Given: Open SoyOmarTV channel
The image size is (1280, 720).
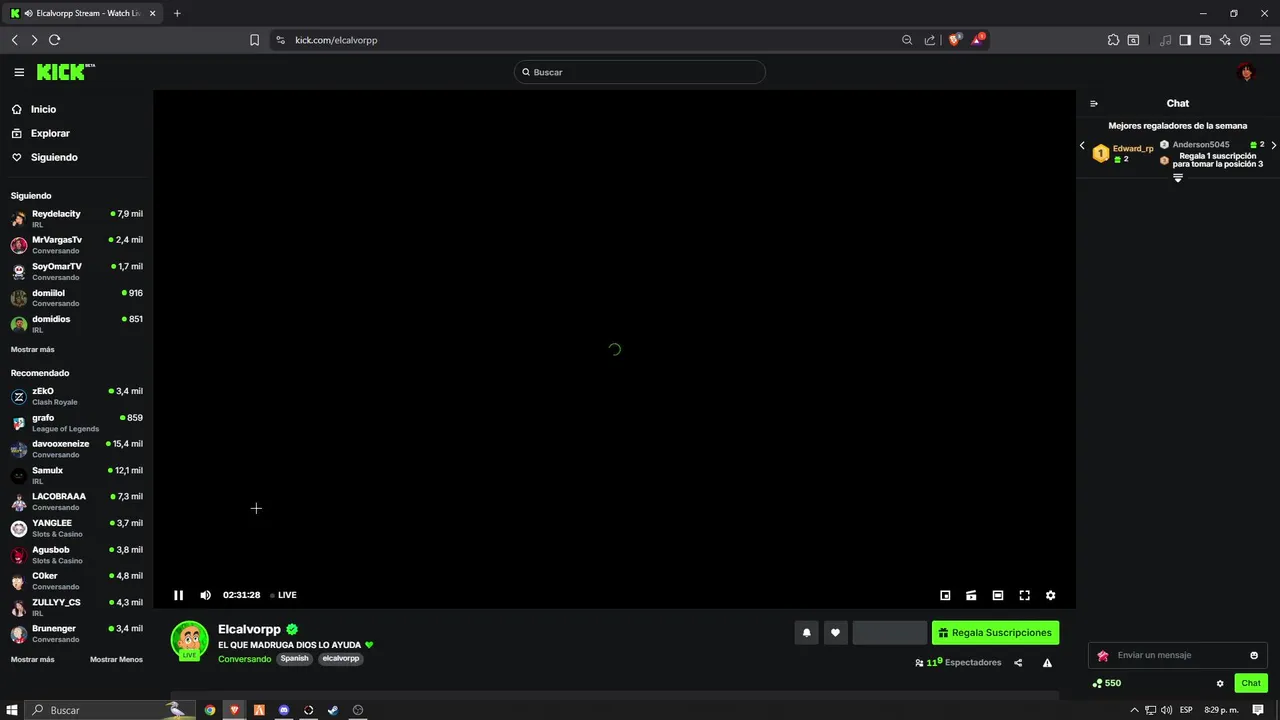Looking at the screenshot, I should point(77,271).
